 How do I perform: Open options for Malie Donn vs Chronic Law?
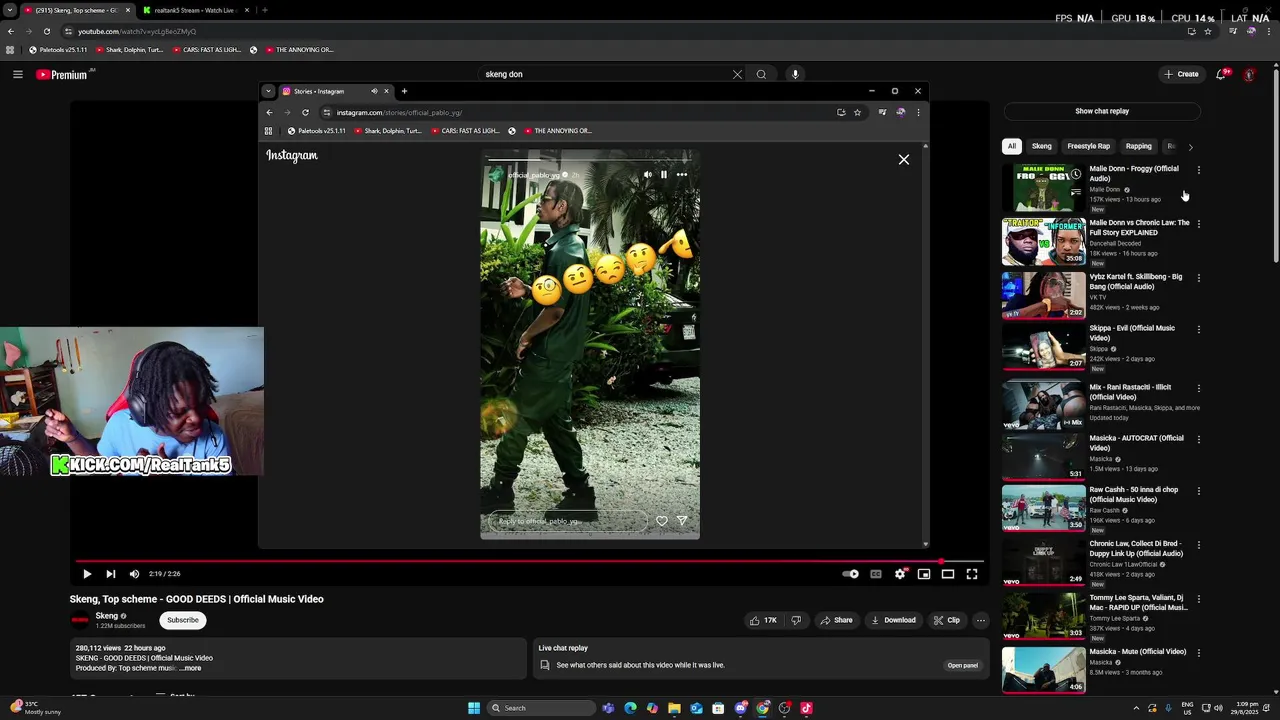pyautogui.click(x=1199, y=224)
